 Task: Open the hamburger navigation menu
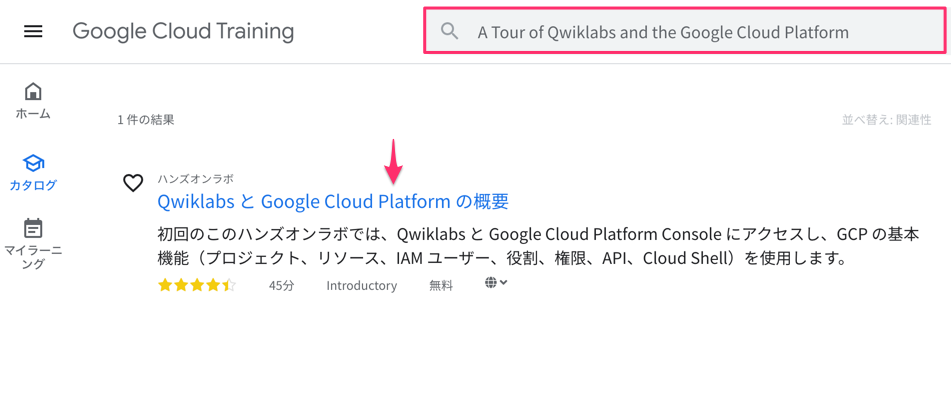point(33,32)
